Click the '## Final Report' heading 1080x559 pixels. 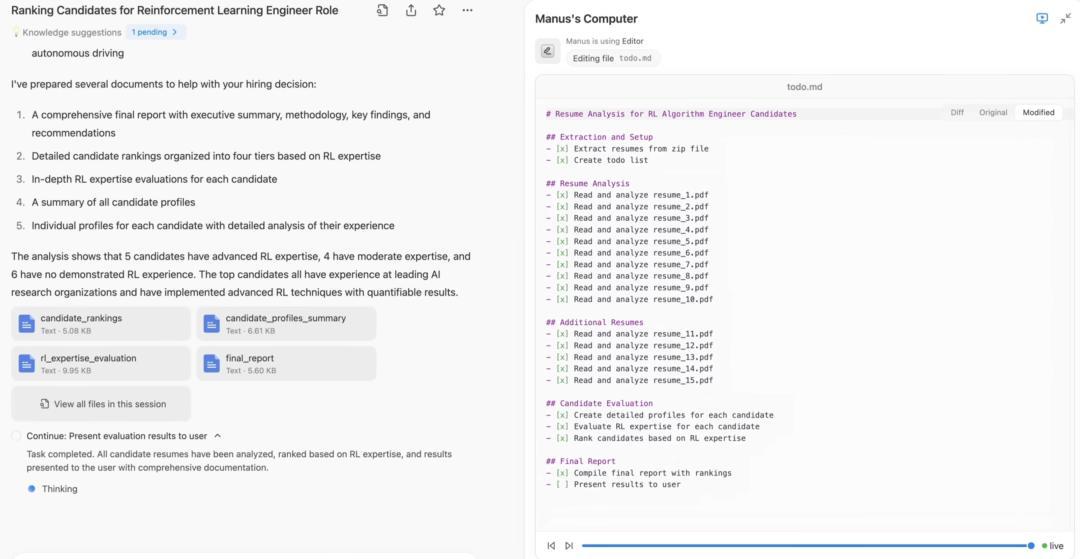(x=581, y=461)
